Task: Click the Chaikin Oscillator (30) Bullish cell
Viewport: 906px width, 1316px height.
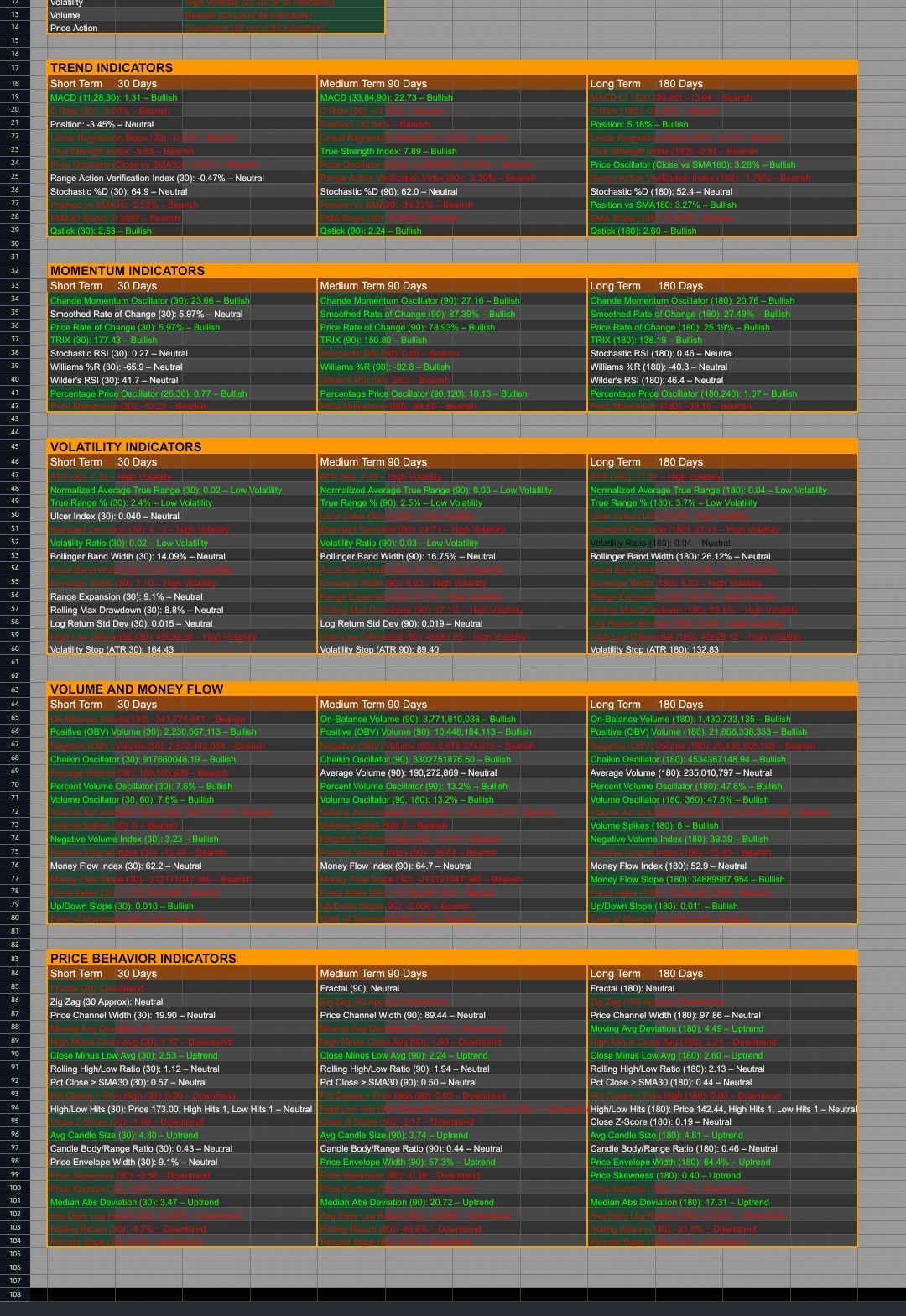Action: [143, 759]
